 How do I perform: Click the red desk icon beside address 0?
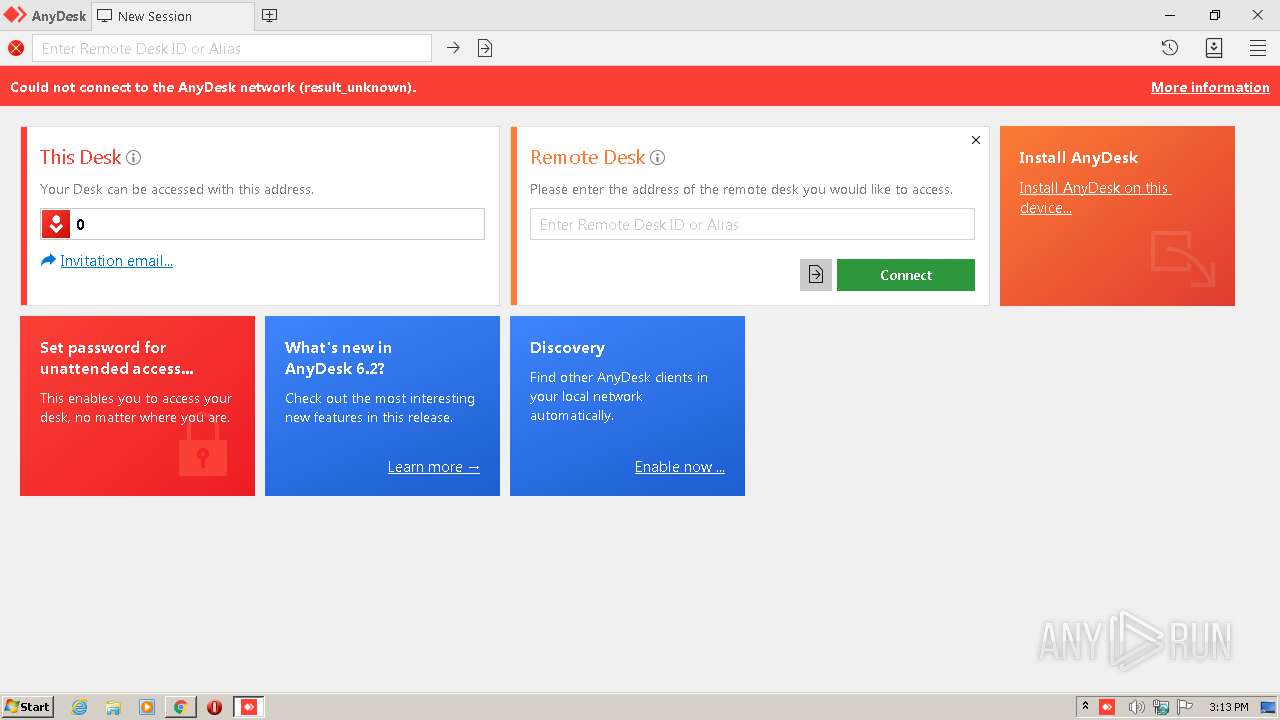pos(56,224)
